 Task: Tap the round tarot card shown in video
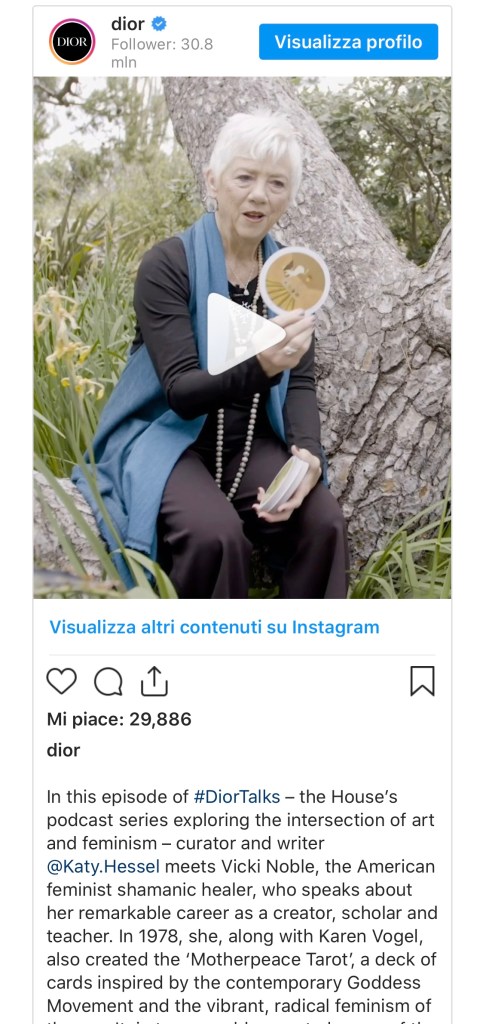coord(295,281)
